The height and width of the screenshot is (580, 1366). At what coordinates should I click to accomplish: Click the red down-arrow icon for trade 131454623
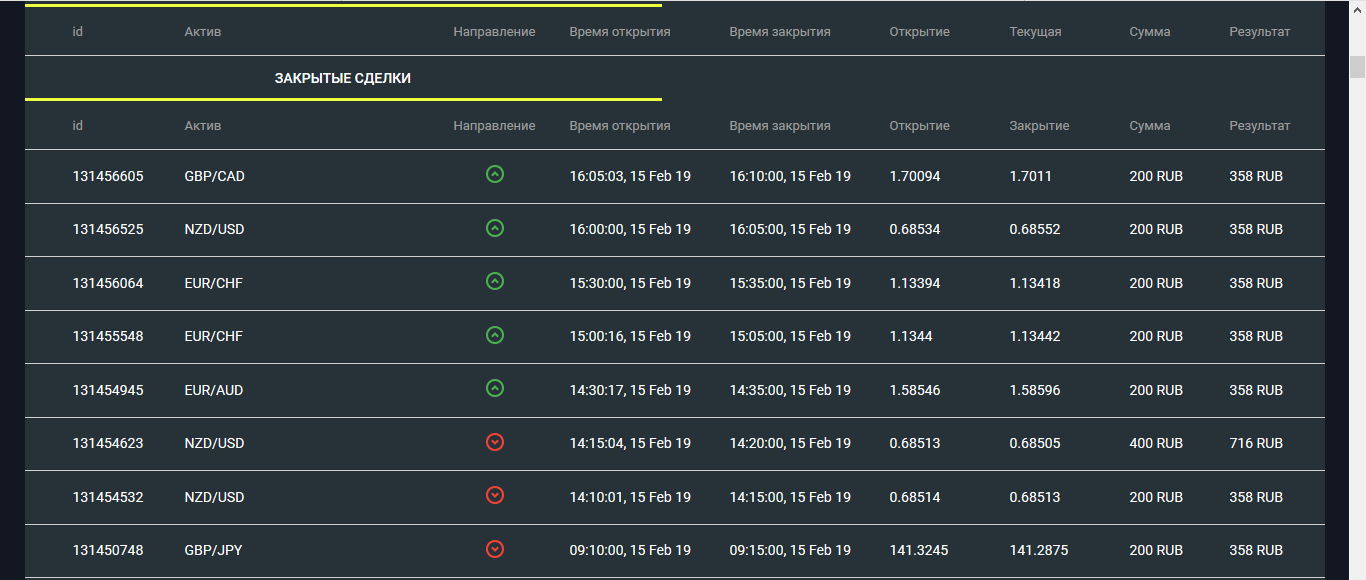(x=494, y=442)
